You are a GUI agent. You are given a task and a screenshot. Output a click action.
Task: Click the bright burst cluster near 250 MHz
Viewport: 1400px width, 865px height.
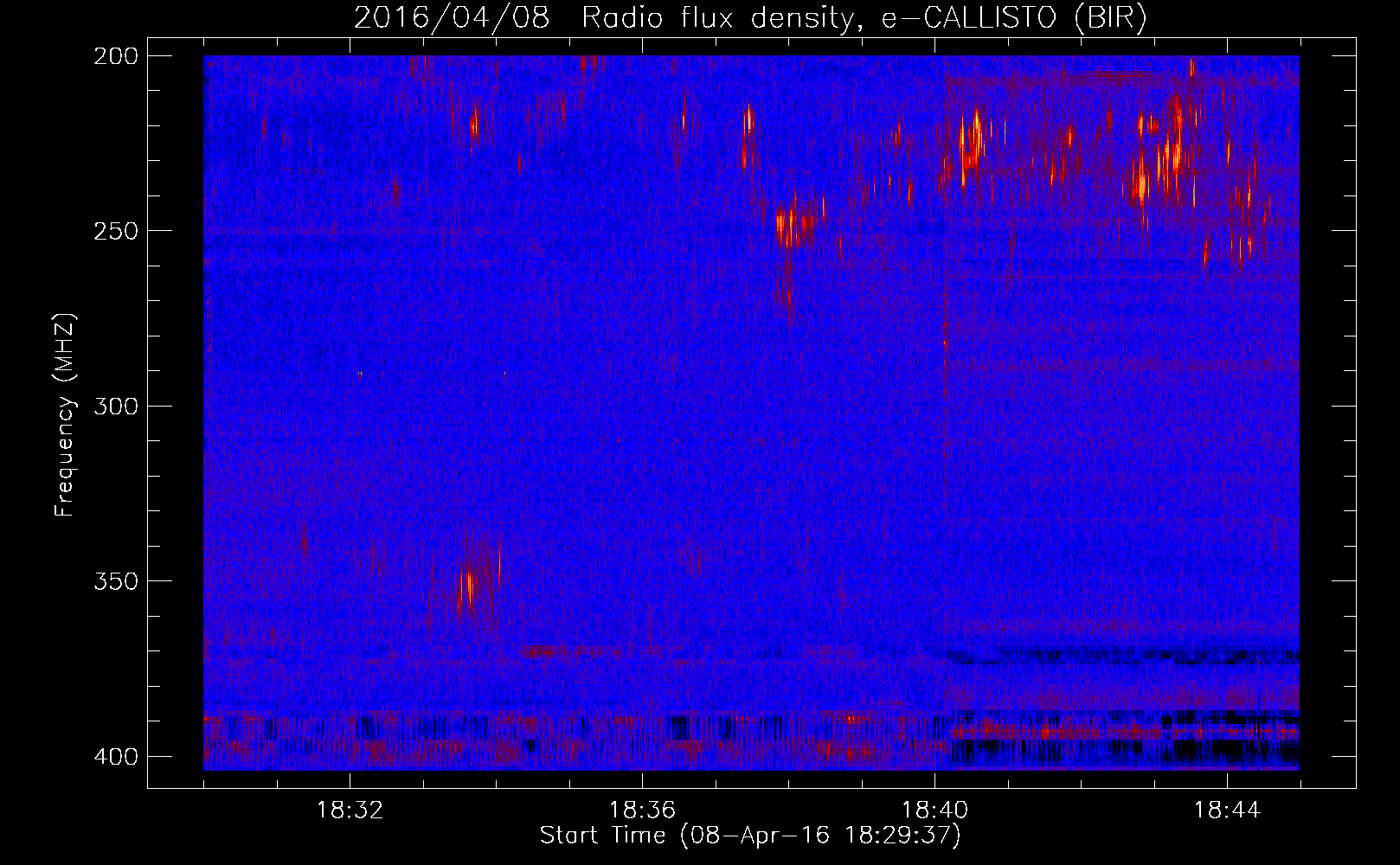[794, 227]
